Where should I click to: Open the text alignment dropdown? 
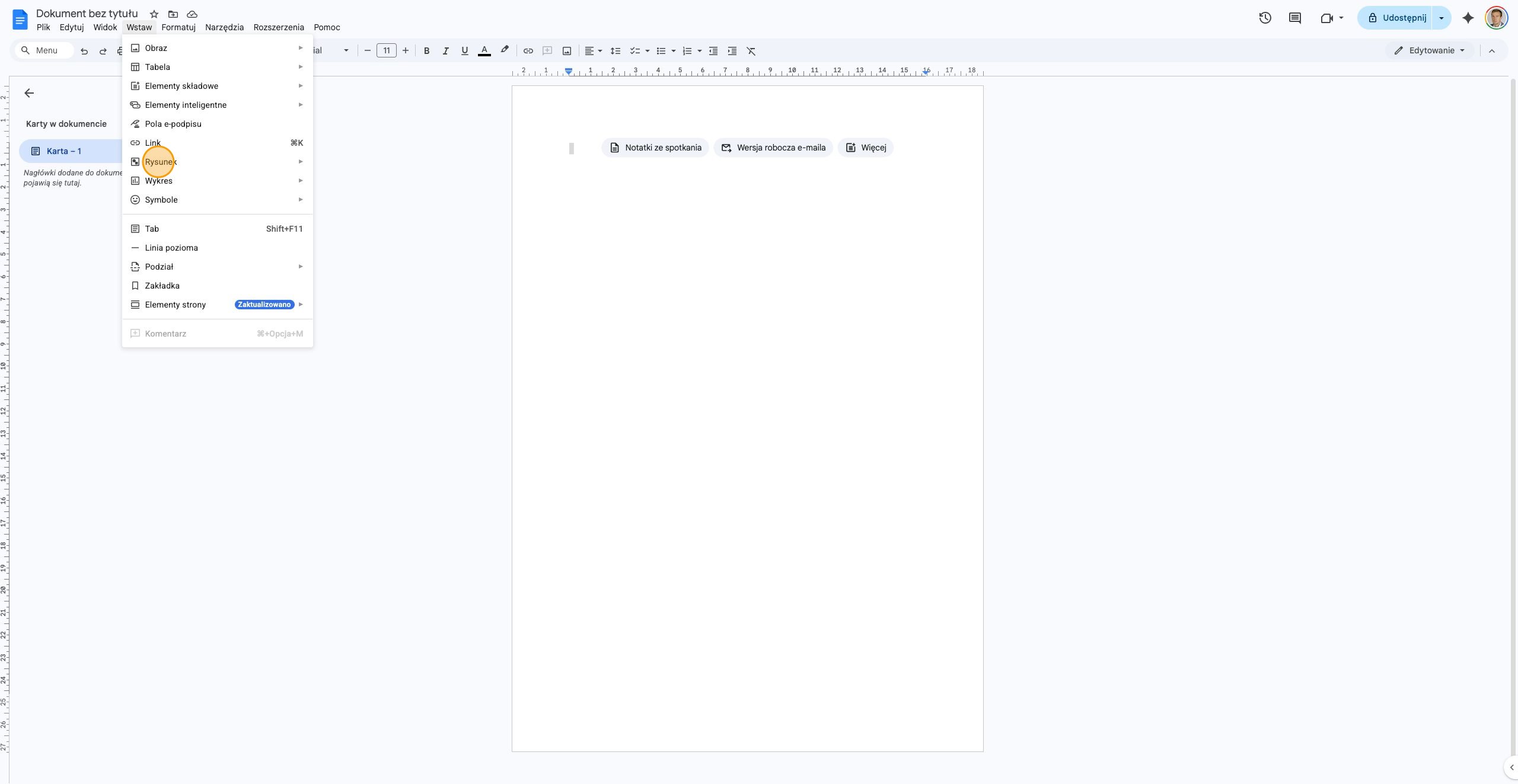[593, 51]
